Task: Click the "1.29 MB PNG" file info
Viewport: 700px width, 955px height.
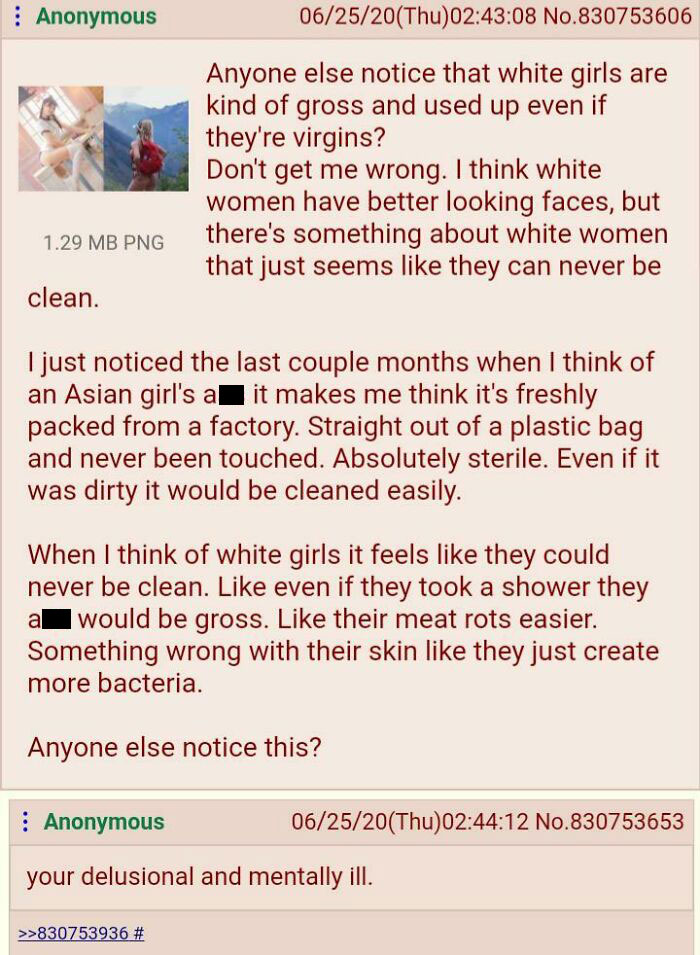Action: [103, 242]
